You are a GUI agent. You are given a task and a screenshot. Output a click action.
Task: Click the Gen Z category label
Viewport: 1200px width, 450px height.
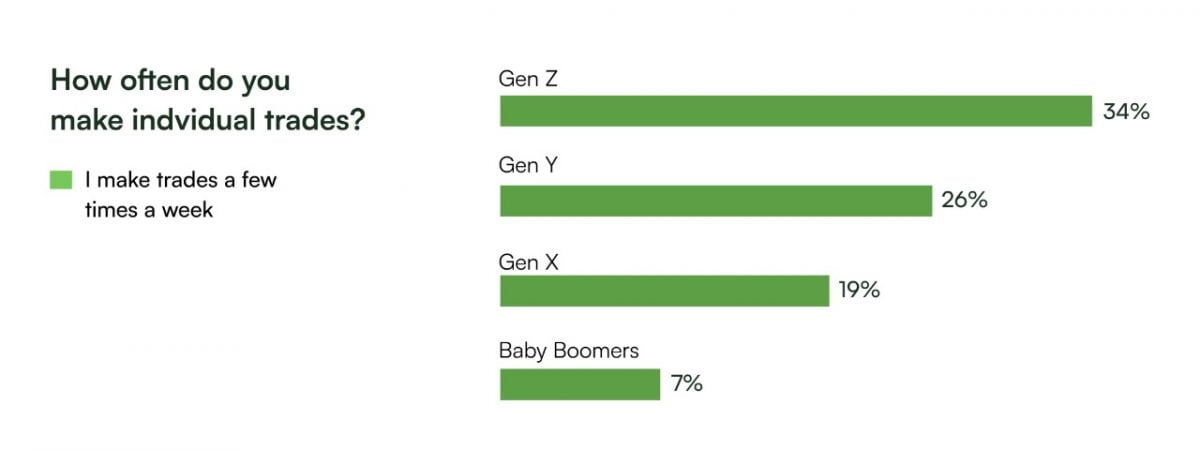tap(528, 76)
